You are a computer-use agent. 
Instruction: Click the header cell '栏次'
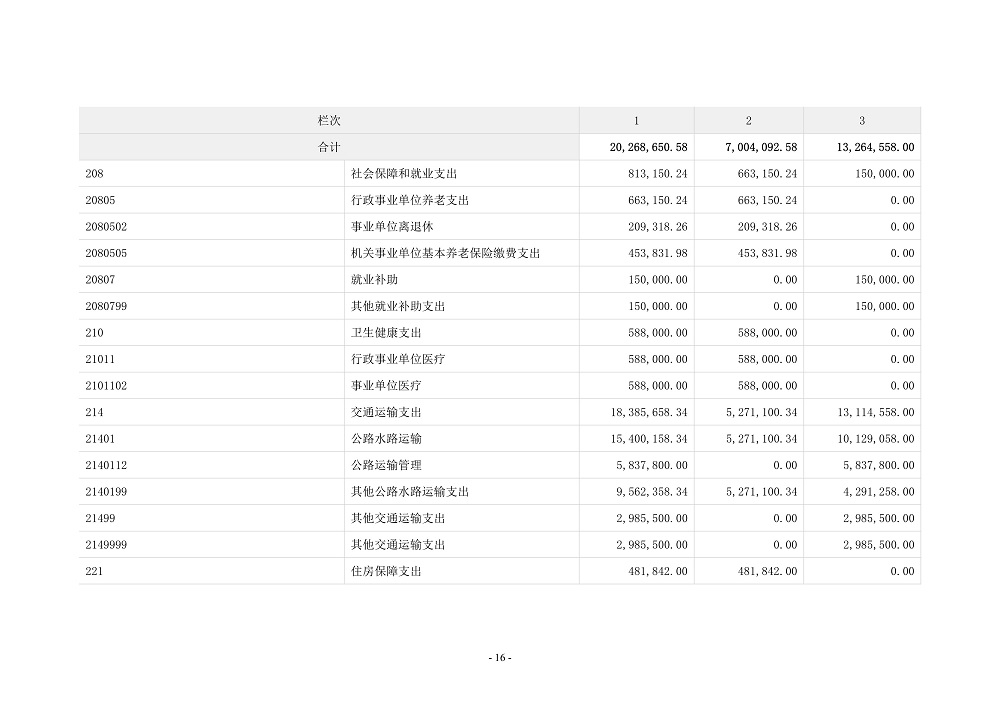click(329, 121)
